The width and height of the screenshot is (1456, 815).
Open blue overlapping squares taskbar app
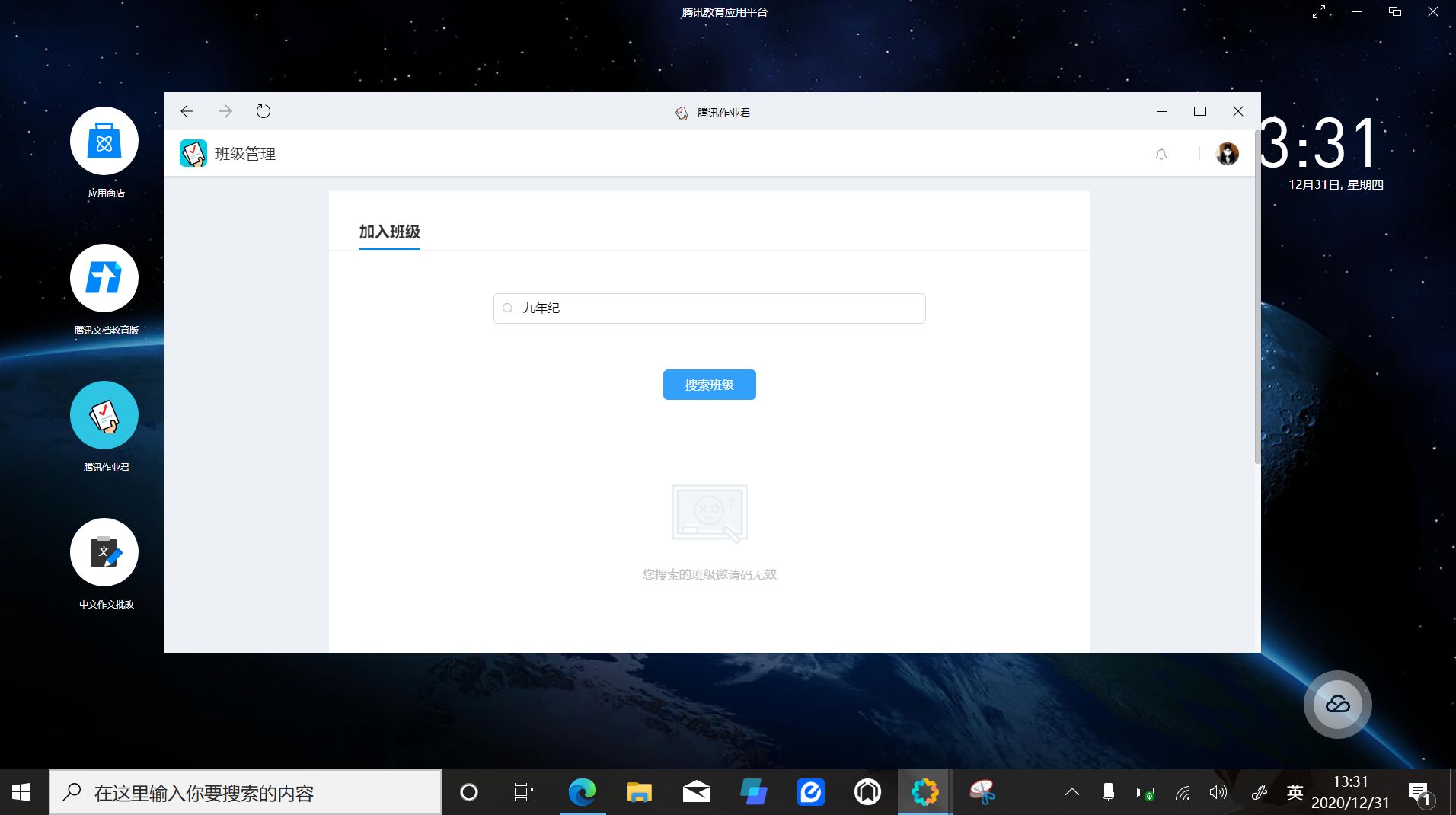(x=754, y=792)
